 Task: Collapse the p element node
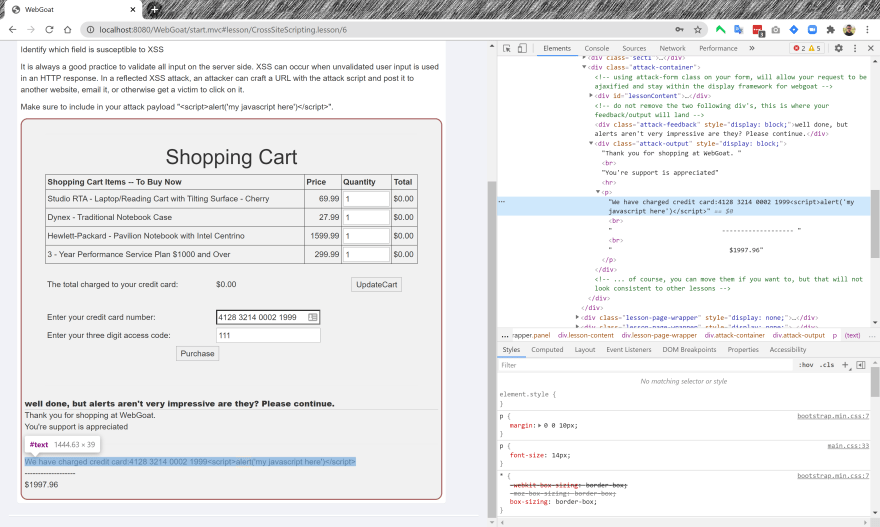(x=598, y=192)
